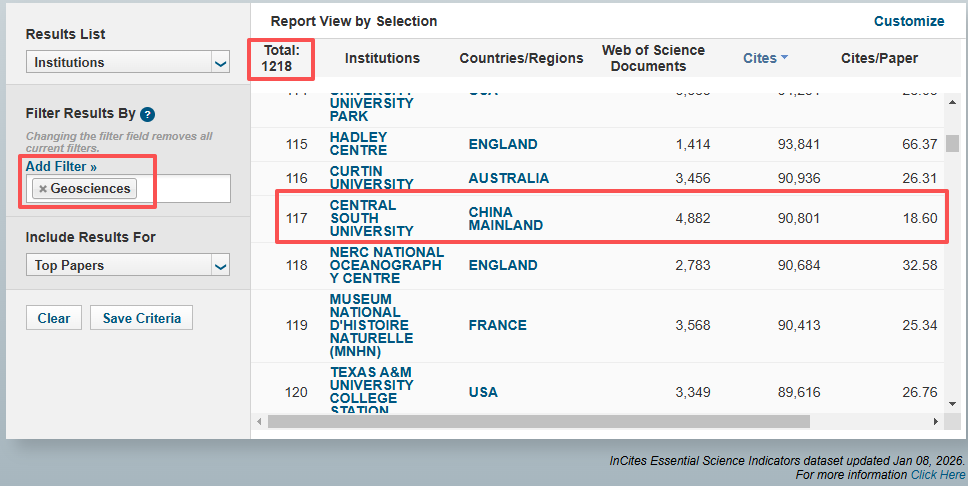Screen dimensions: 968x486
Task: Open the Central South University link
Action: (363, 218)
